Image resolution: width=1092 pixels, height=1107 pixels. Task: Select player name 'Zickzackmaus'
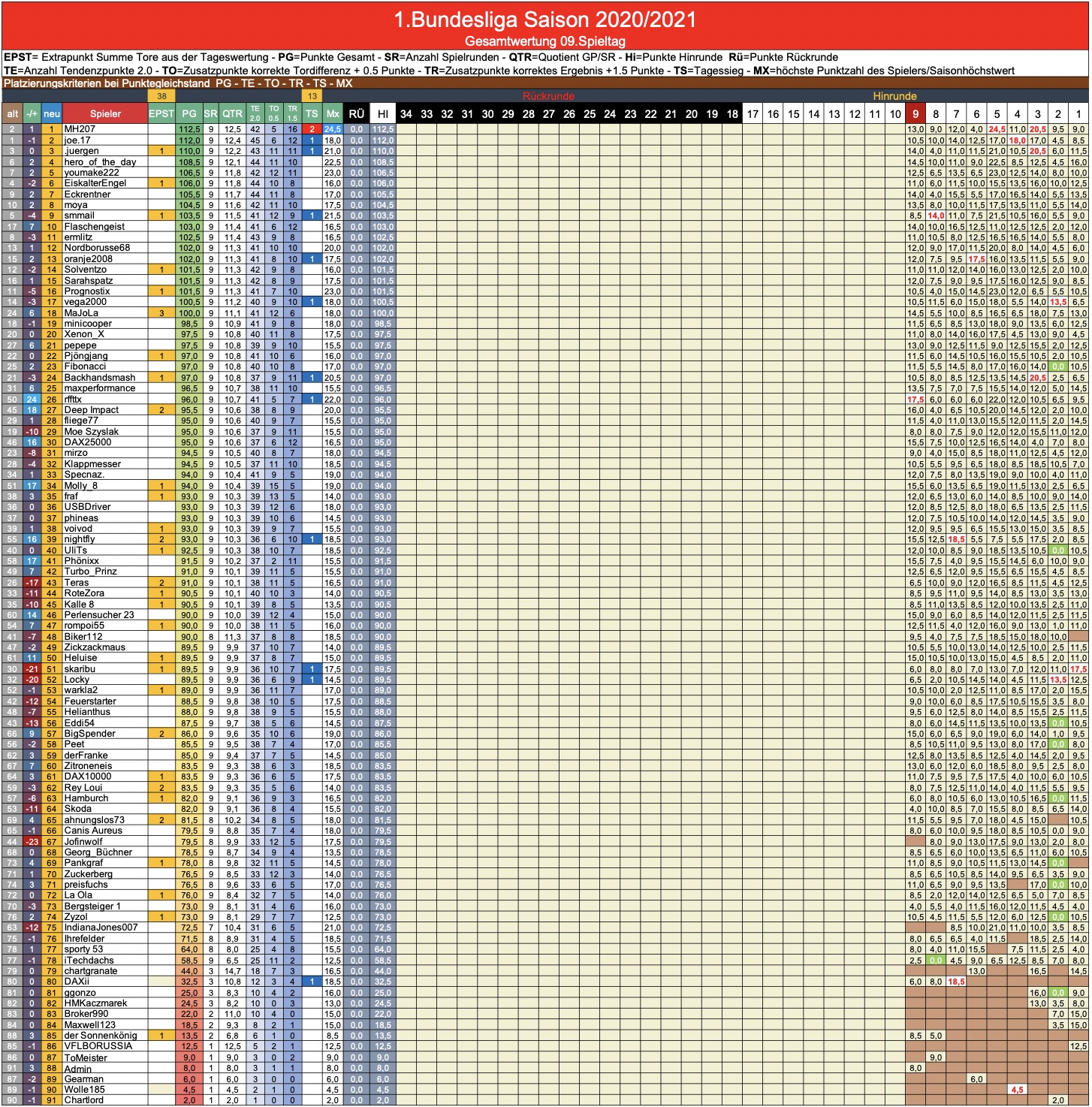(x=95, y=647)
